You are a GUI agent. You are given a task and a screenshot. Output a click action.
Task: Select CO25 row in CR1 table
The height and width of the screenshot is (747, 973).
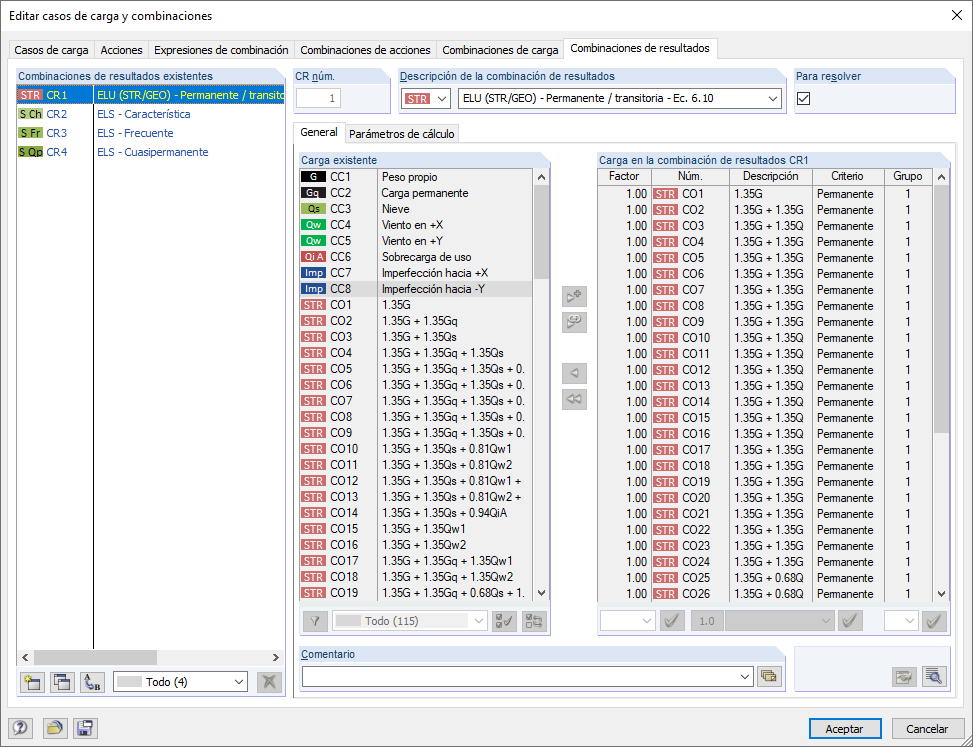pos(765,578)
